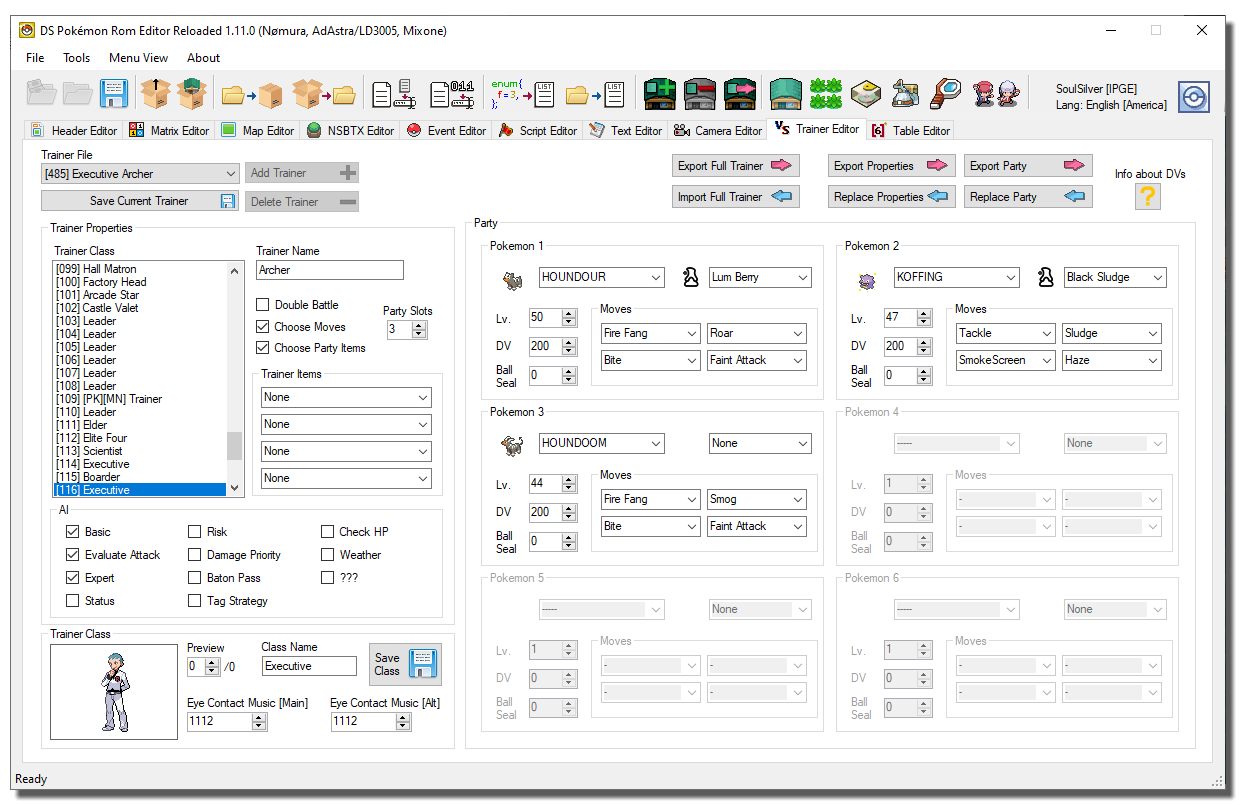Screen dimensions: 1243x805
Task: Click the blue floppy disk save ROM icon
Action: (x=113, y=94)
